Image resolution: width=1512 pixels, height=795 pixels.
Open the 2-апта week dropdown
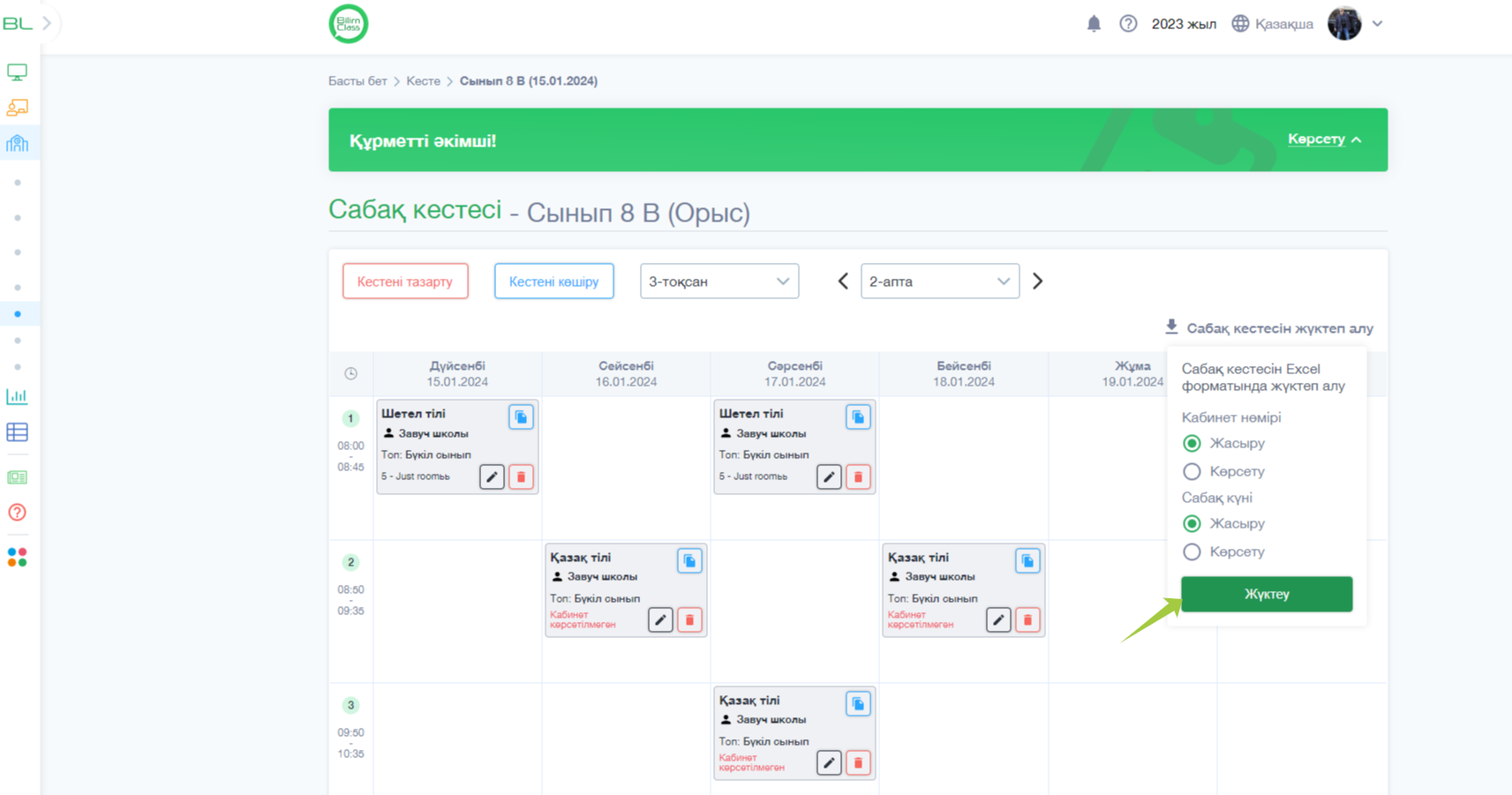(x=940, y=281)
